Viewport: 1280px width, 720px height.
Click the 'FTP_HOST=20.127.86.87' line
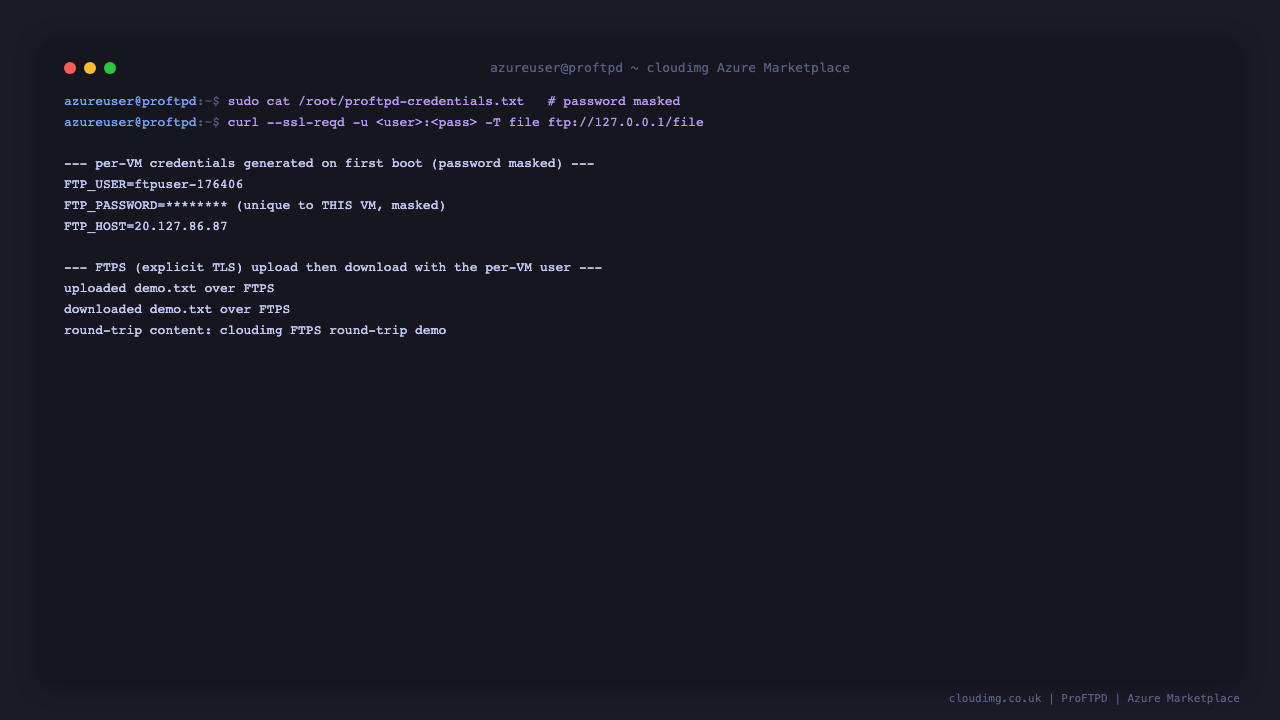point(146,227)
